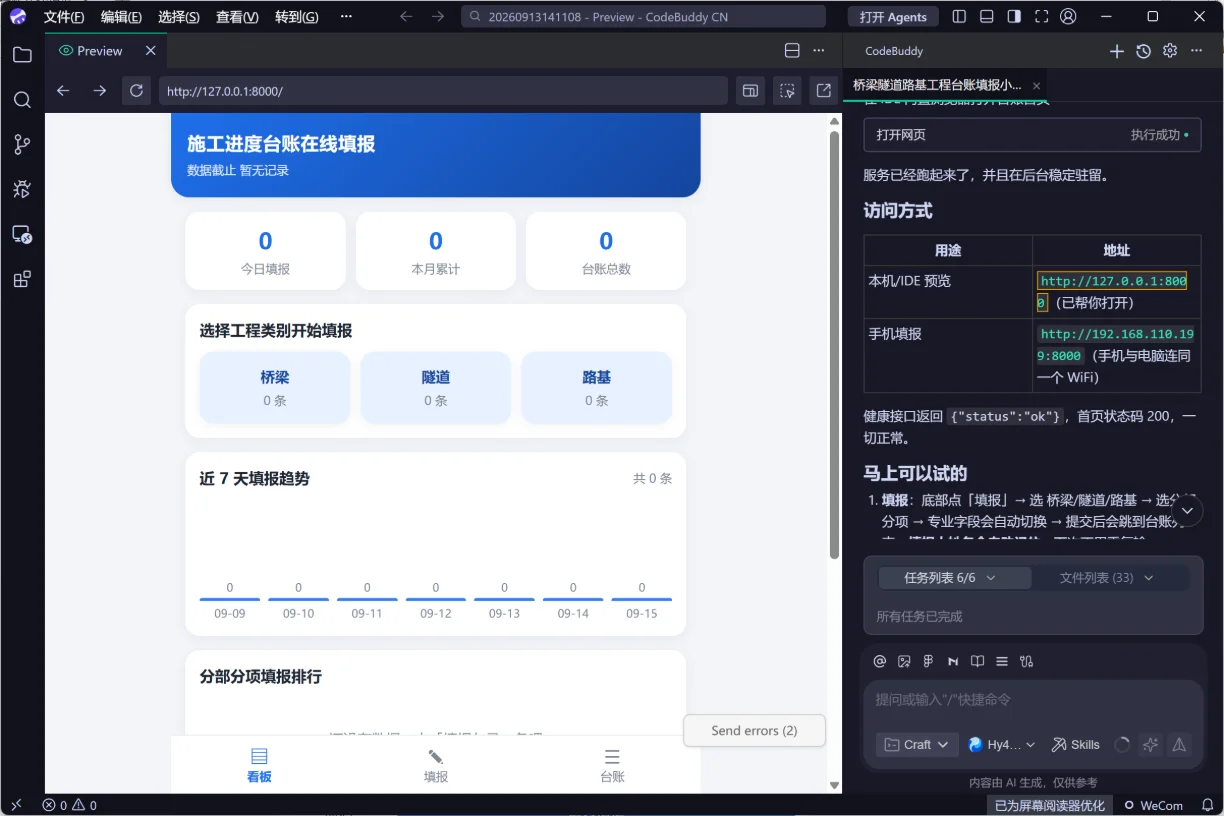
Task: Click the browser forward arrow in Preview
Action: (99, 91)
